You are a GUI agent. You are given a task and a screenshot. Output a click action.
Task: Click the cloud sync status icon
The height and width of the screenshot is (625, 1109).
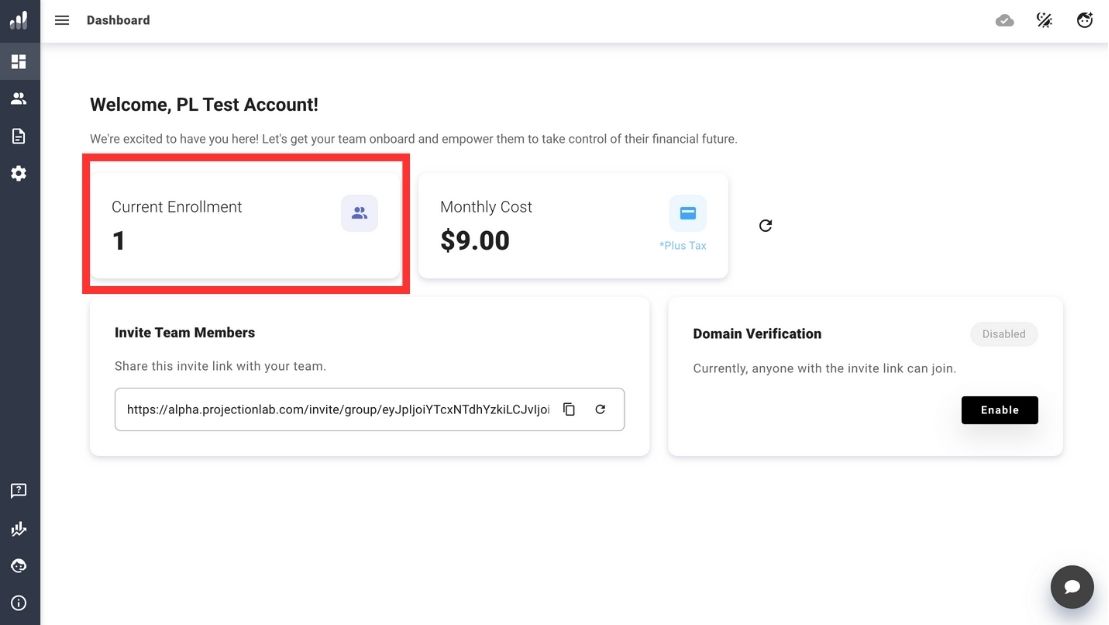[1005, 20]
